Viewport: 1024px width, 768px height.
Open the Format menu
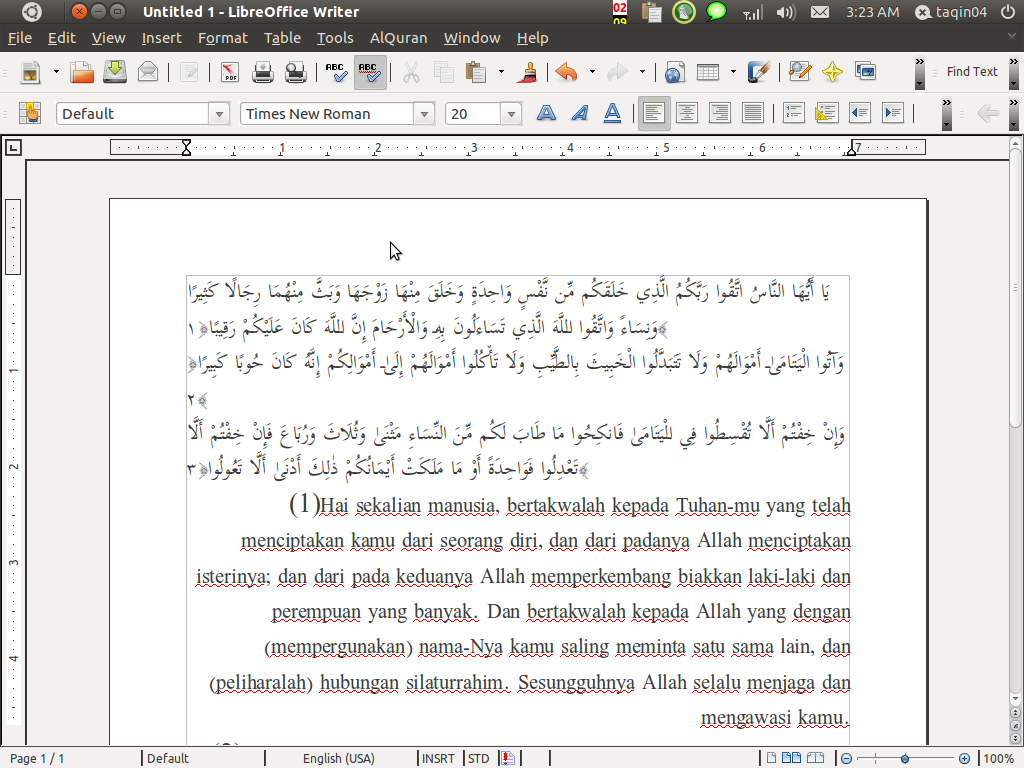[222, 38]
